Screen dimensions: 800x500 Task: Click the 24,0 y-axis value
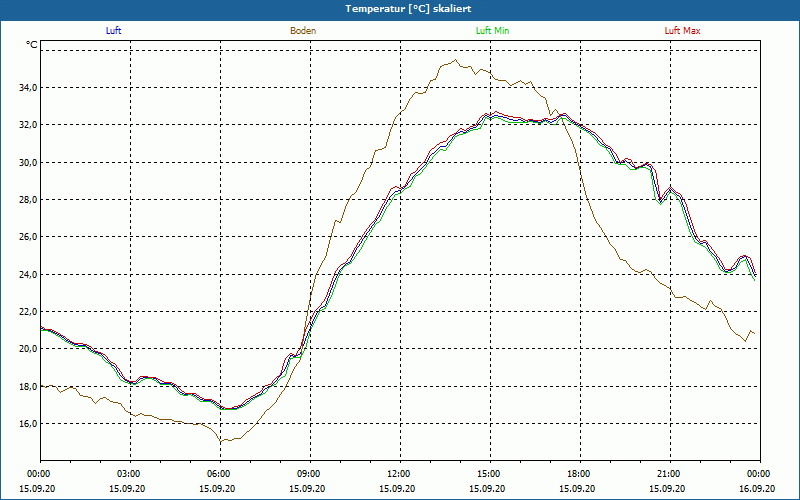pyautogui.click(x=28, y=274)
